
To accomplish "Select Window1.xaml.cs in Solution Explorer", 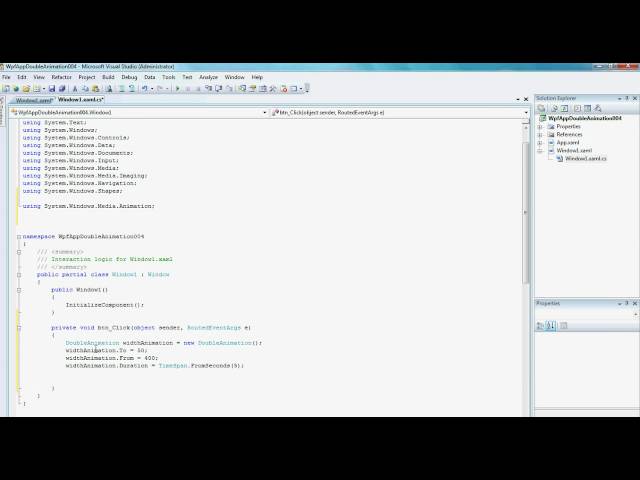I will coord(586,158).
